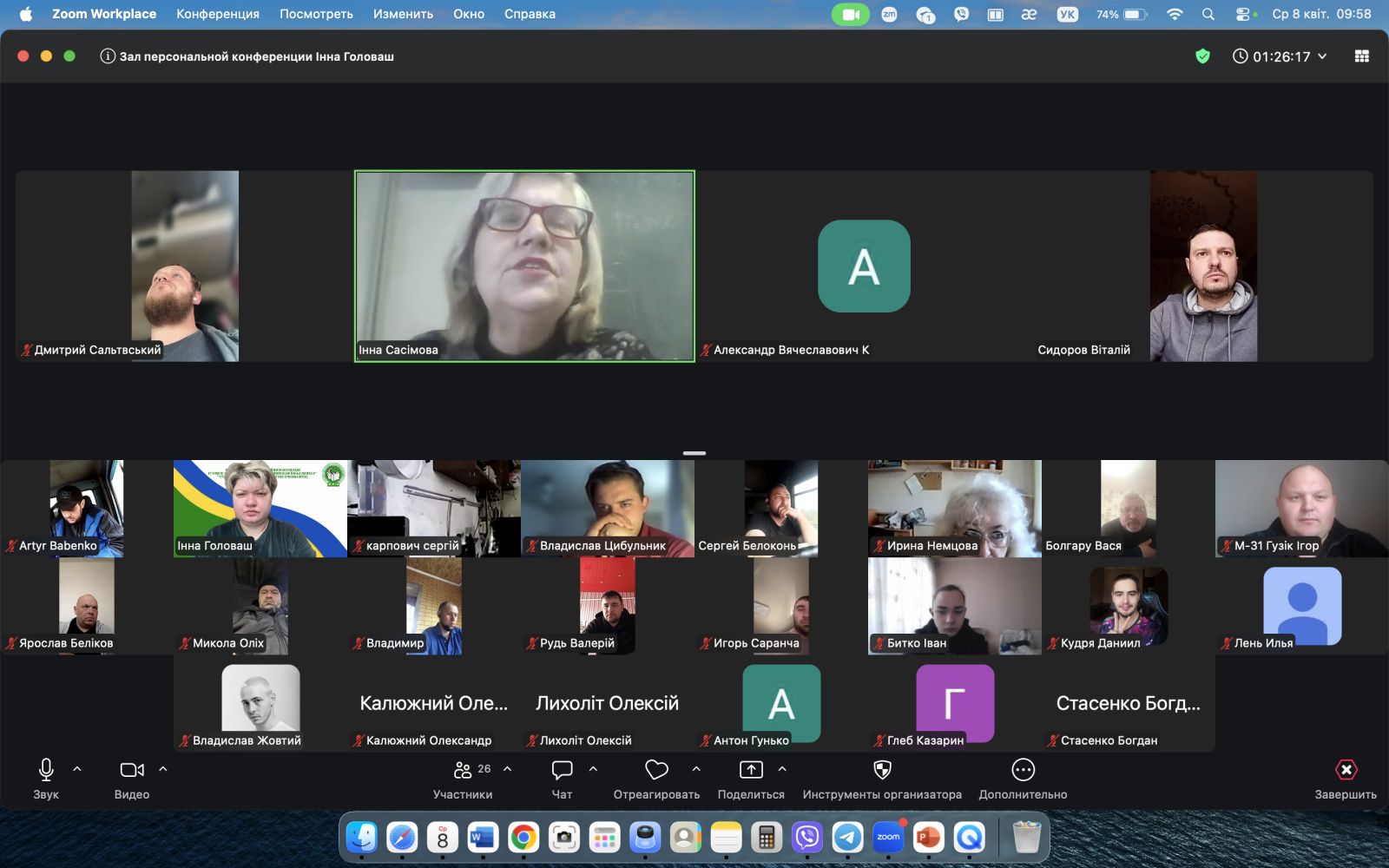Expand the share options arrow
1389x868 pixels.
tap(782, 769)
